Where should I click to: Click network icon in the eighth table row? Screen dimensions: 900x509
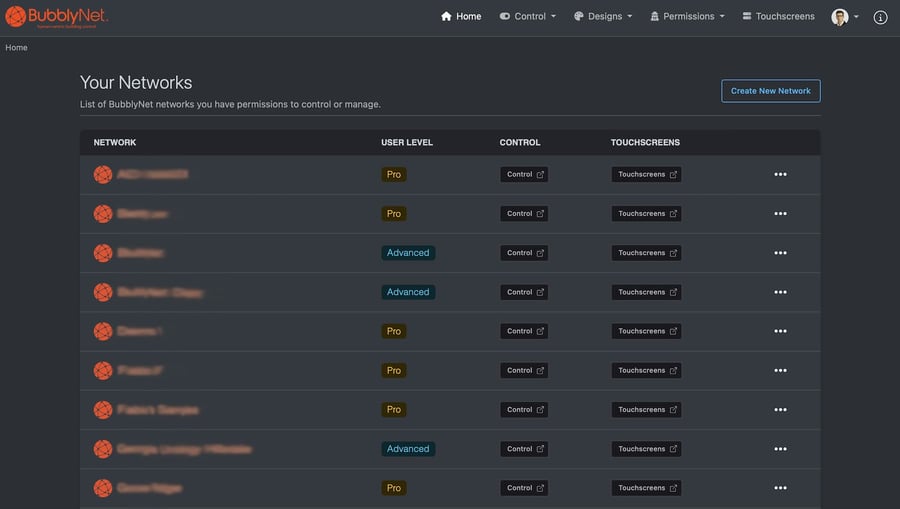(x=103, y=449)
